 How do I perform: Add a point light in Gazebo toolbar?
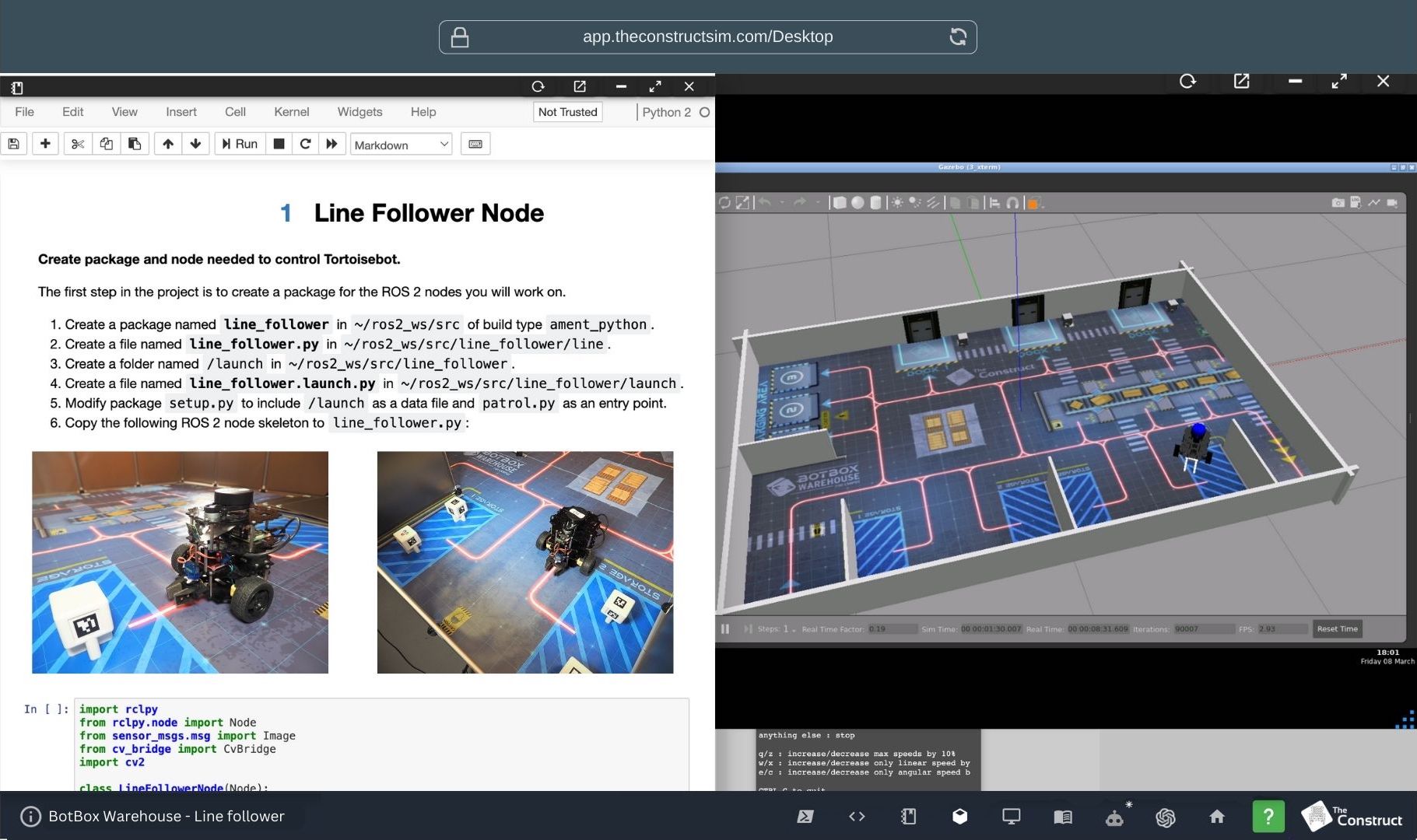pos(897,203)
